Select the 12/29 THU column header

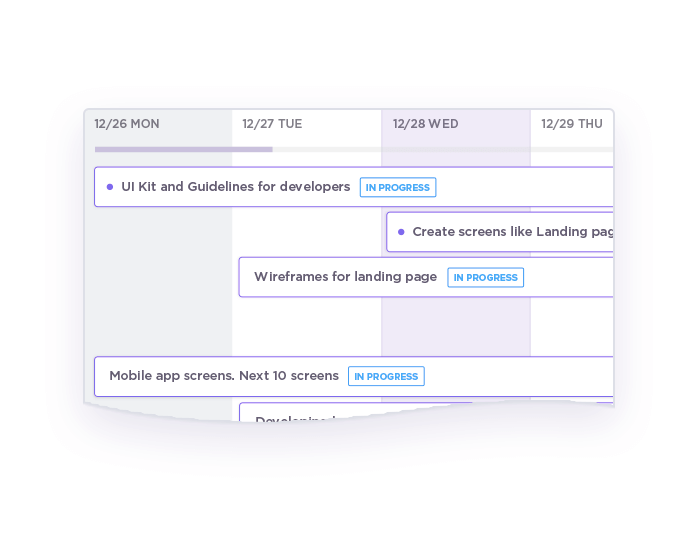click(x=572, y=124)
